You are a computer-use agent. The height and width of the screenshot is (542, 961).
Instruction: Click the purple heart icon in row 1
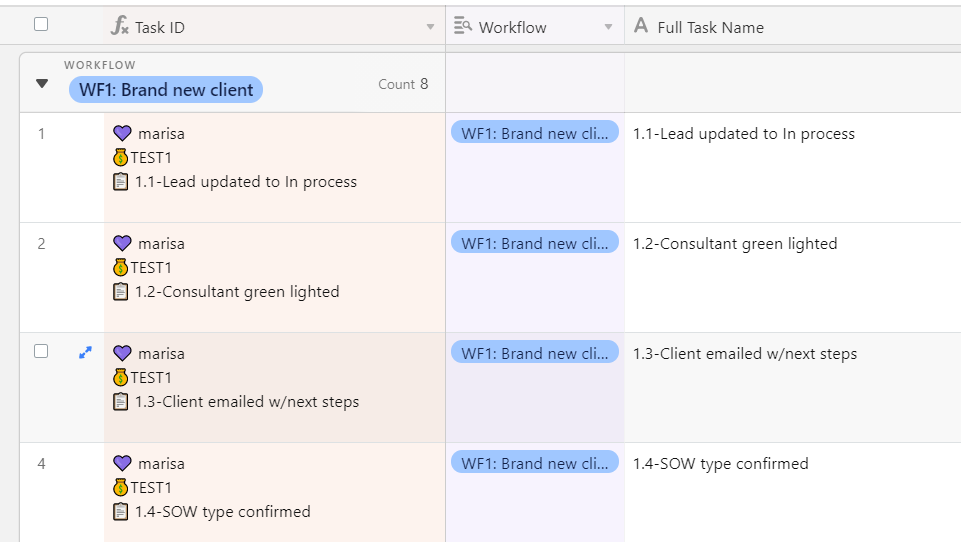point(123,133)
